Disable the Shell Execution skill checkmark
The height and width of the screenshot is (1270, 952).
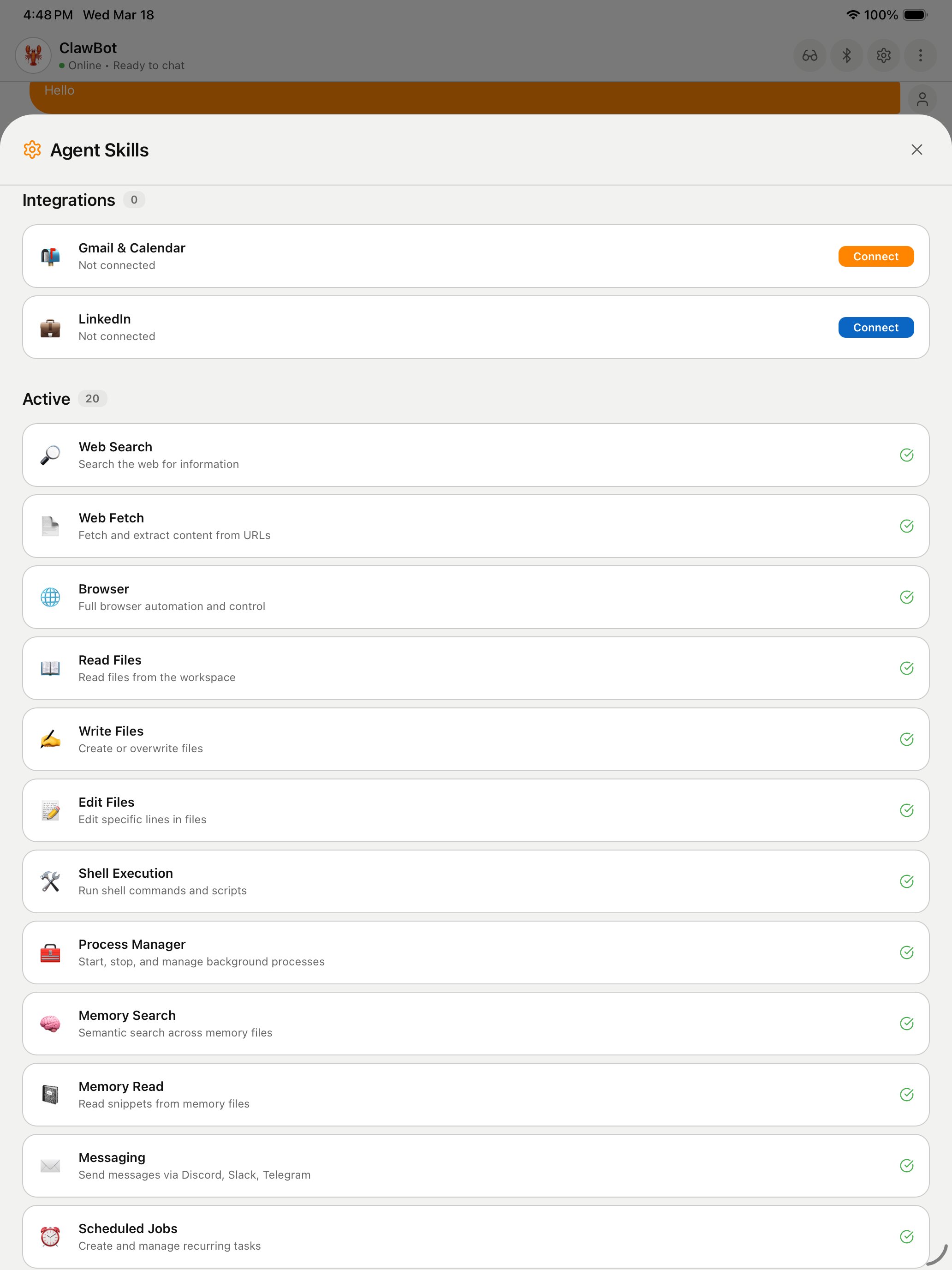point(906,881)
